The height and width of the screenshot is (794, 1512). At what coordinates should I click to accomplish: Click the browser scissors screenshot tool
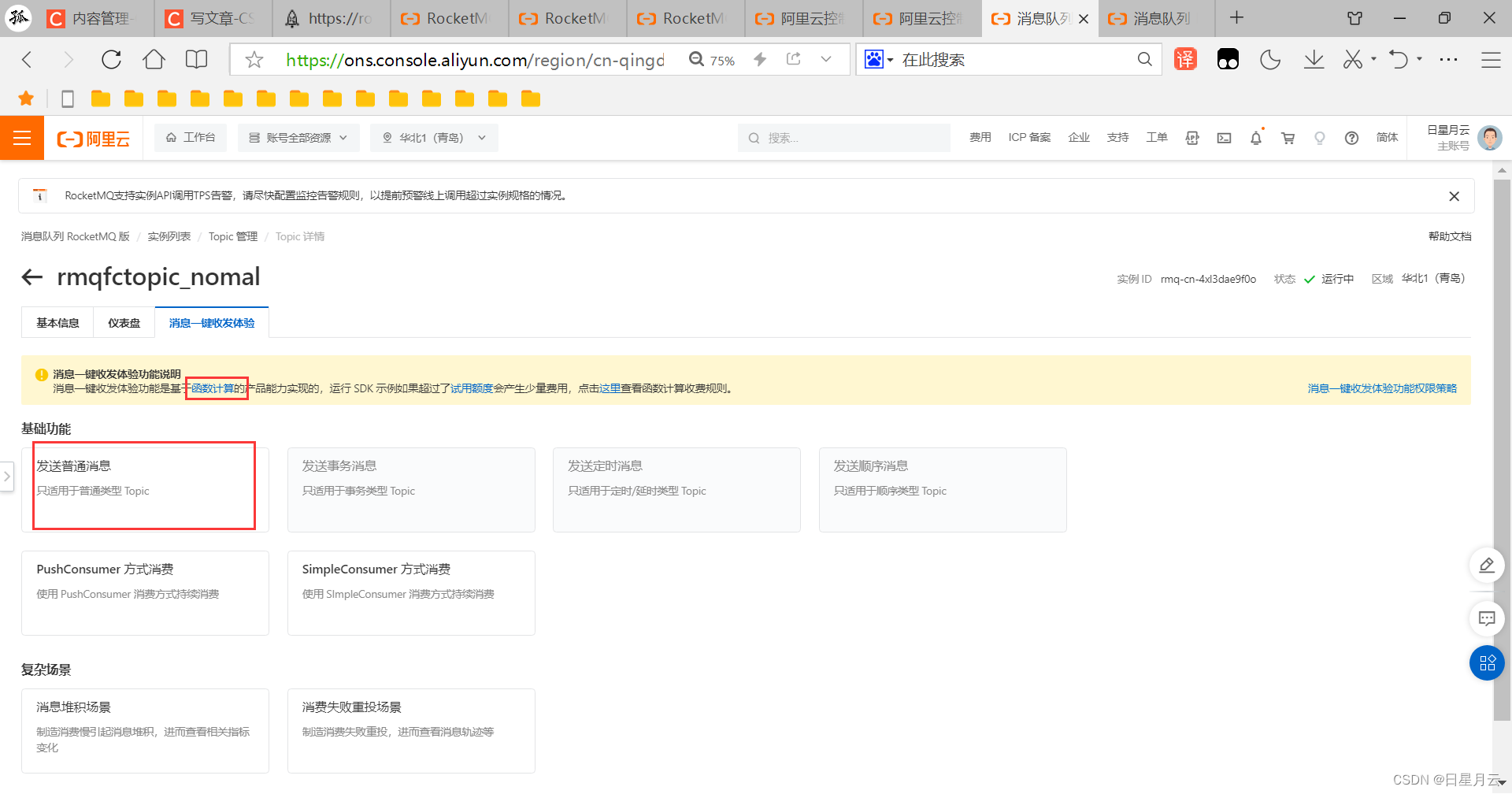[x=1353, y=59]
